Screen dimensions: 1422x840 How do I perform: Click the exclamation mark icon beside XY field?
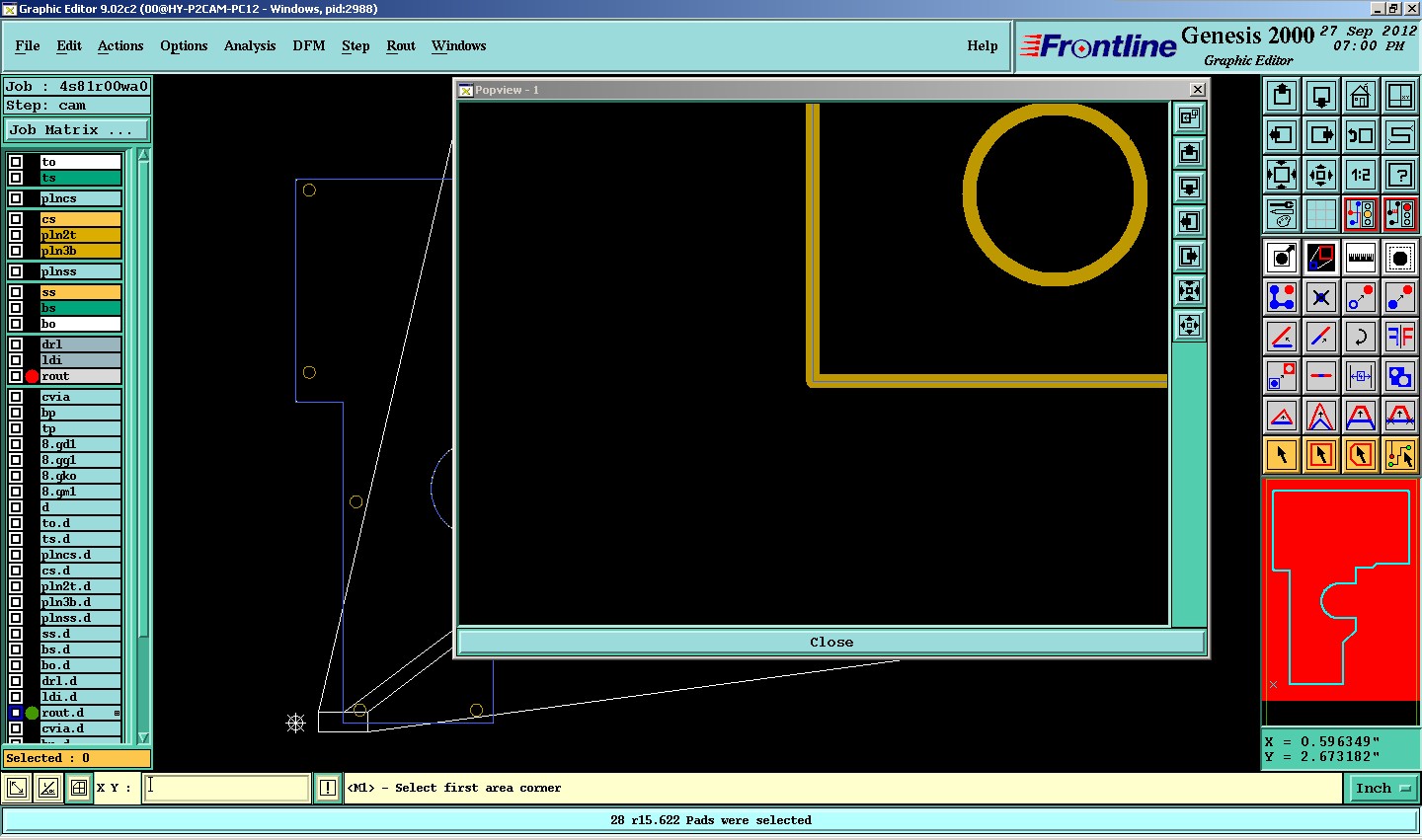pos(328,788)
